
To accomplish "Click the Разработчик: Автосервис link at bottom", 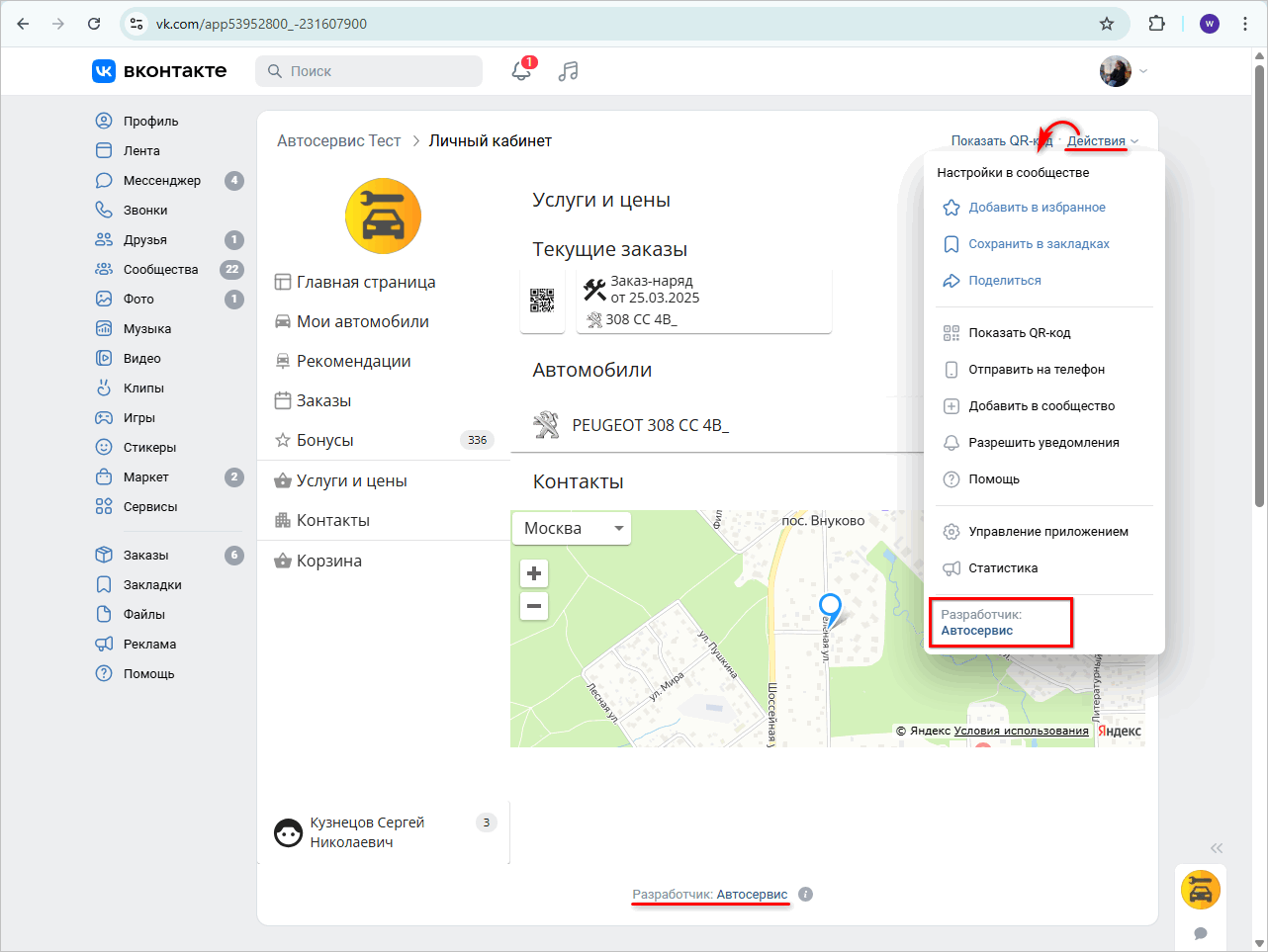I will (x=711, y=894).
